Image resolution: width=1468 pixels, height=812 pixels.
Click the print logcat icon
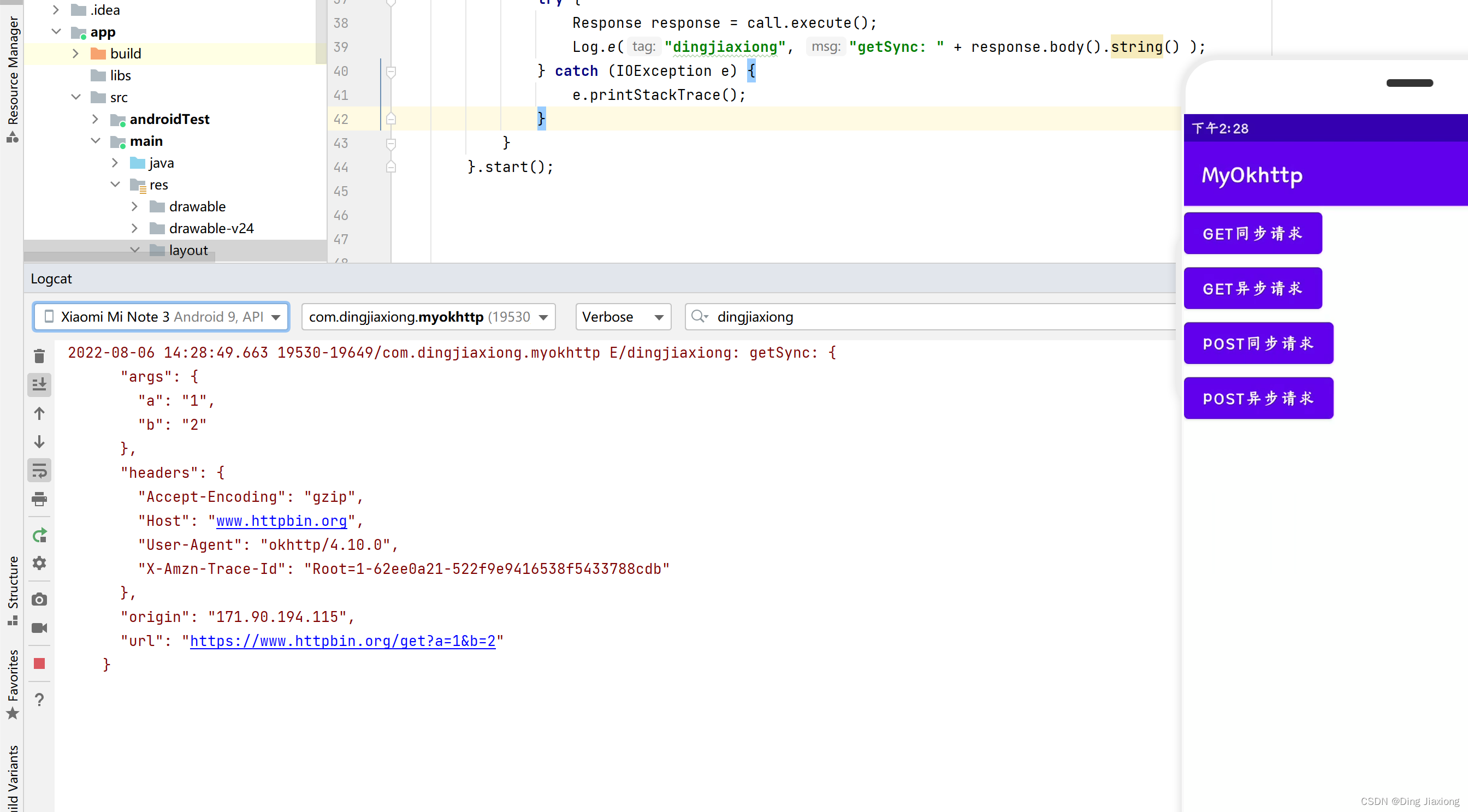[x=39, y=499]
